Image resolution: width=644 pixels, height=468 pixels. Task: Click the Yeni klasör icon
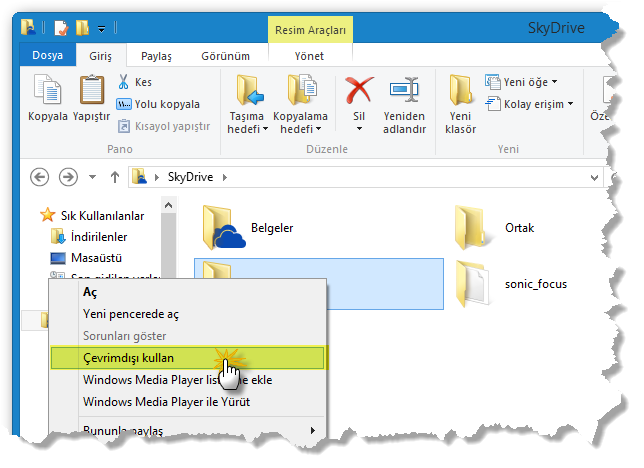point(460,90)
